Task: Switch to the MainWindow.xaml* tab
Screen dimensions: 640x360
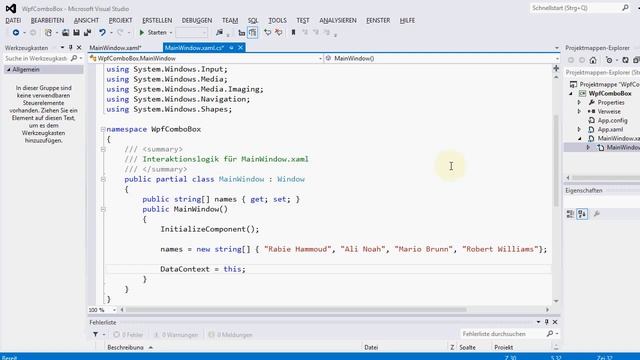Action: [x=116, y=48]
